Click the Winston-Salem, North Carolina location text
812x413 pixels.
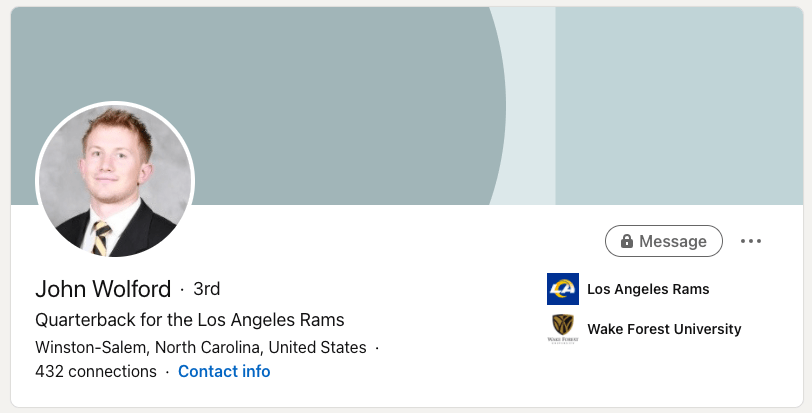coord(200,348)
